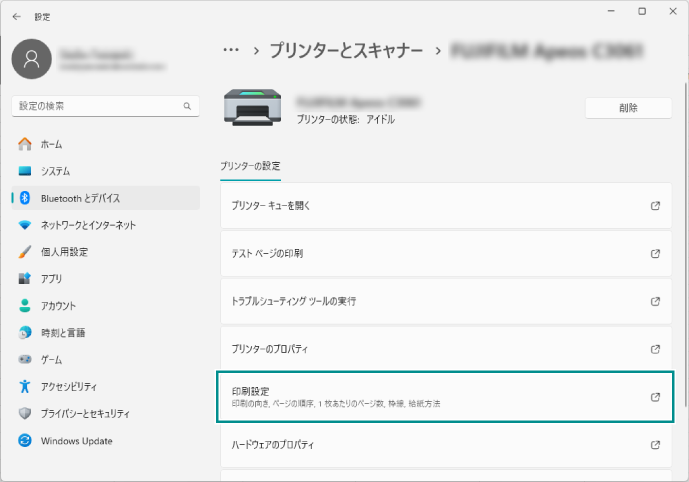Click the user profile avatar
689x482 pixels.
31,59
